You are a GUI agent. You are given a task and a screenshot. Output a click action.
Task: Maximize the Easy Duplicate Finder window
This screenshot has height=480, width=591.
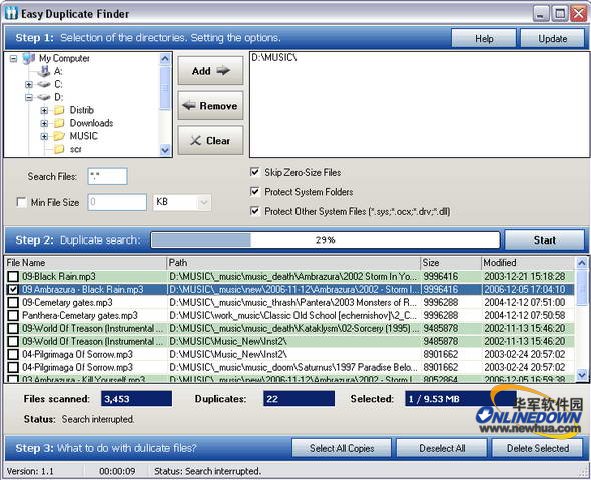coord(560,14)
